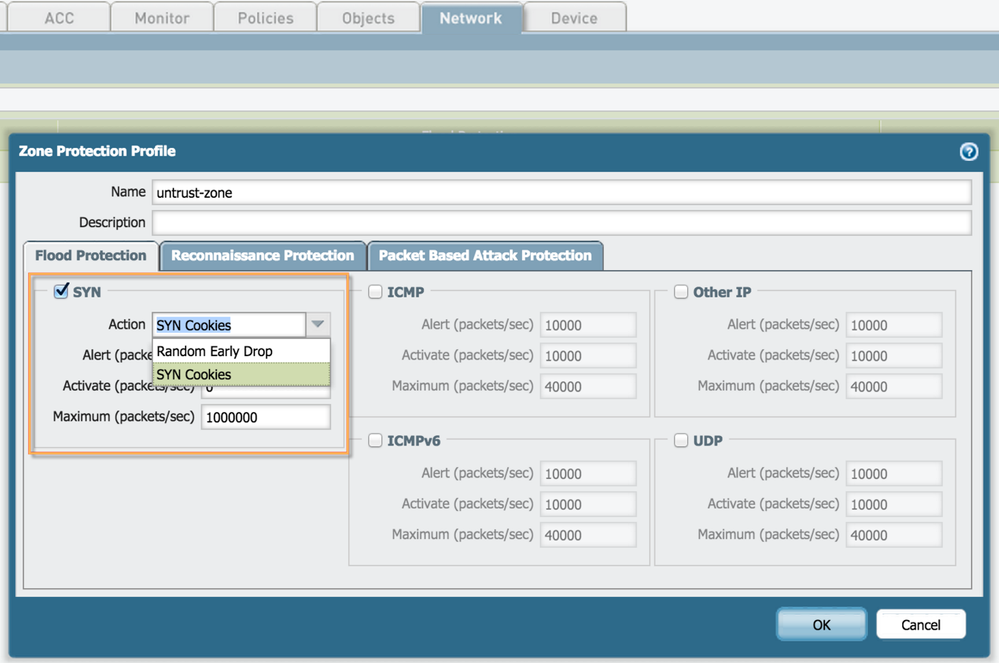Click the SYN Activate packets/sec field
999x663 pixels.
266,392
